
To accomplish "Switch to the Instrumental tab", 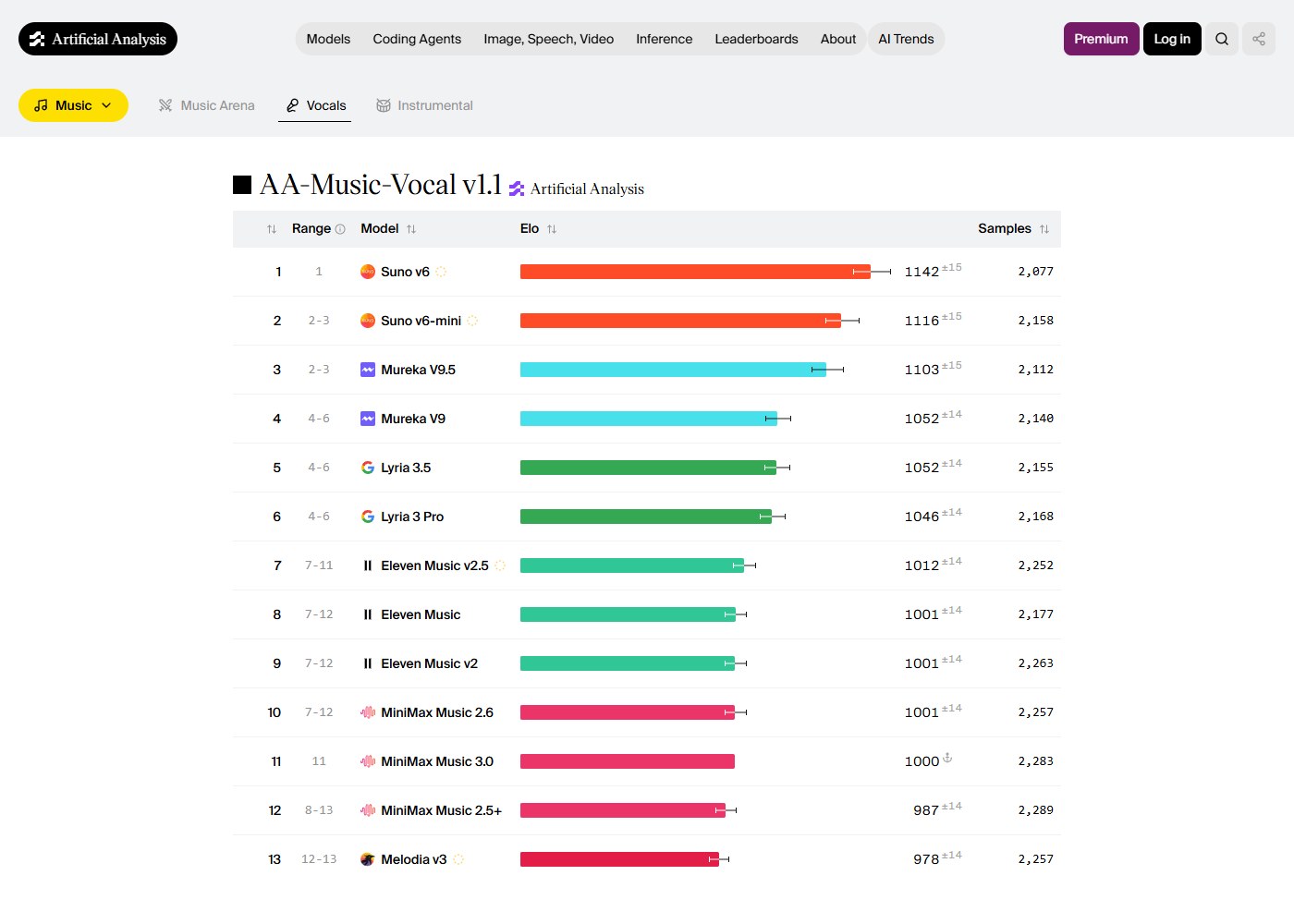I will [x=424, y=105].
